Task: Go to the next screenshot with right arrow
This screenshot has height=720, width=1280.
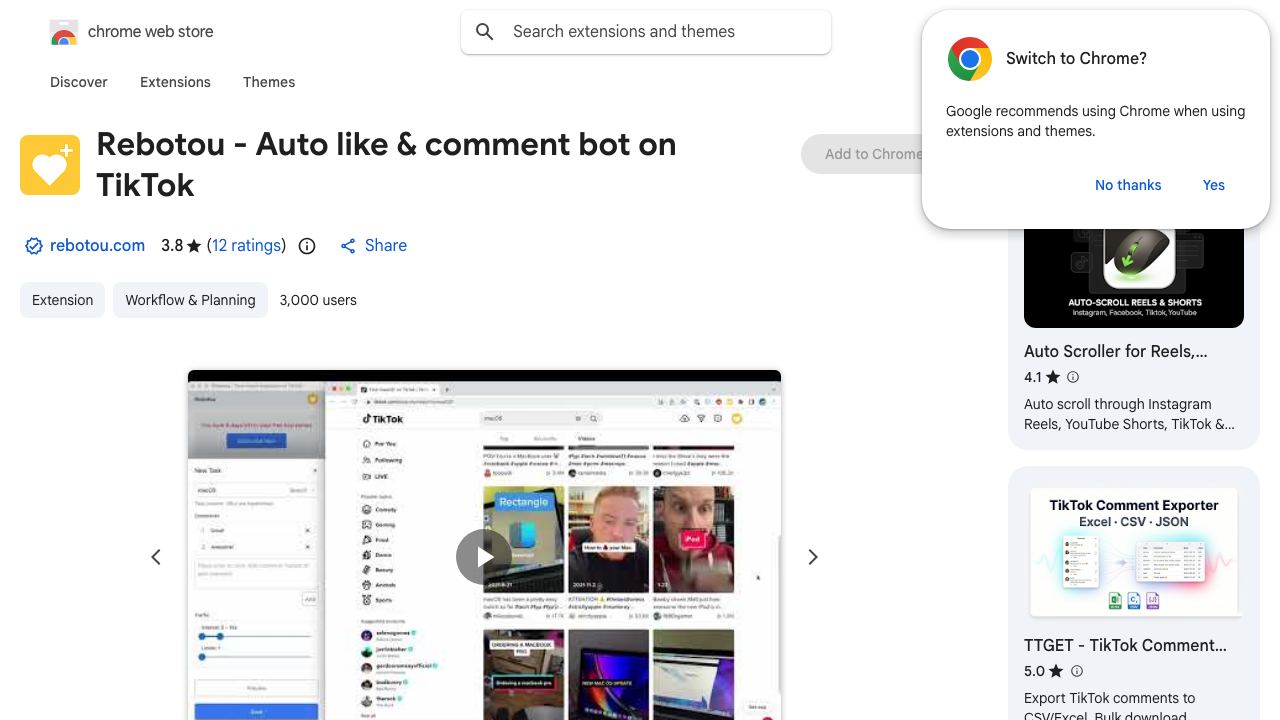Action: [x=813, y=557]
